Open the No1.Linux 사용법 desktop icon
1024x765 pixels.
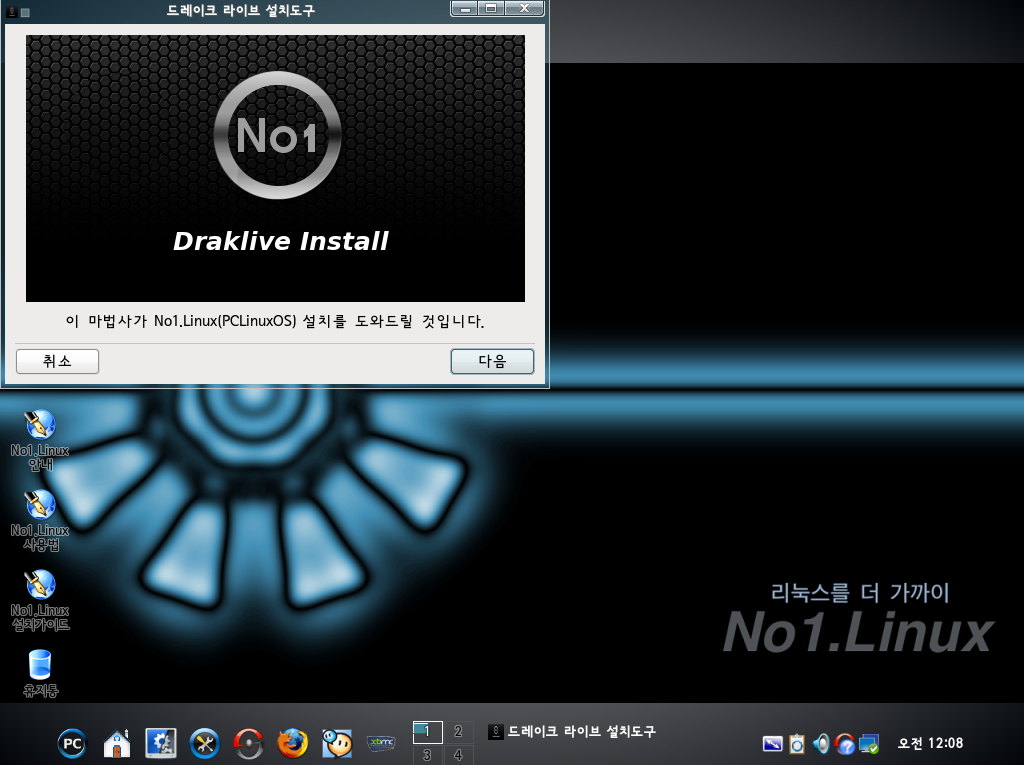click(x=40, y=520)
